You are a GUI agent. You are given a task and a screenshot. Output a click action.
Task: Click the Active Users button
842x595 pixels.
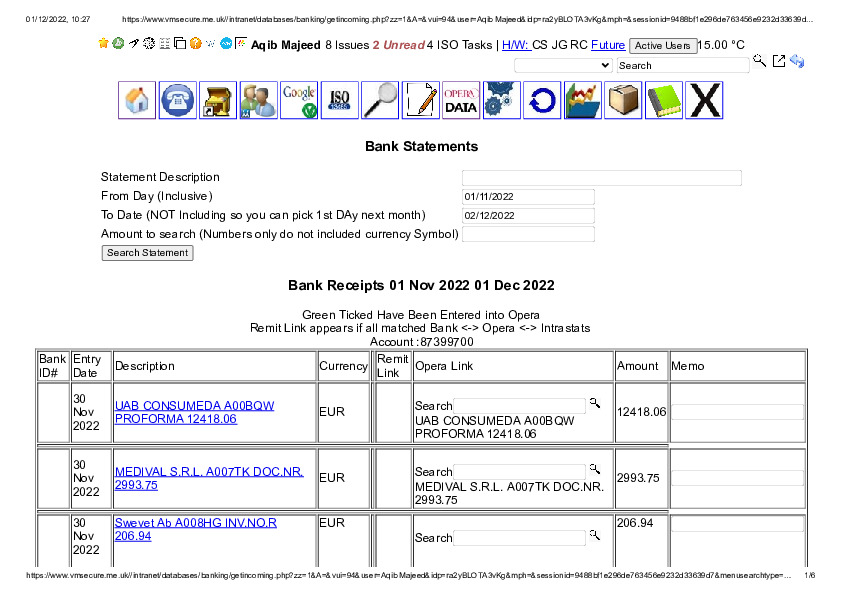[663, 46]
